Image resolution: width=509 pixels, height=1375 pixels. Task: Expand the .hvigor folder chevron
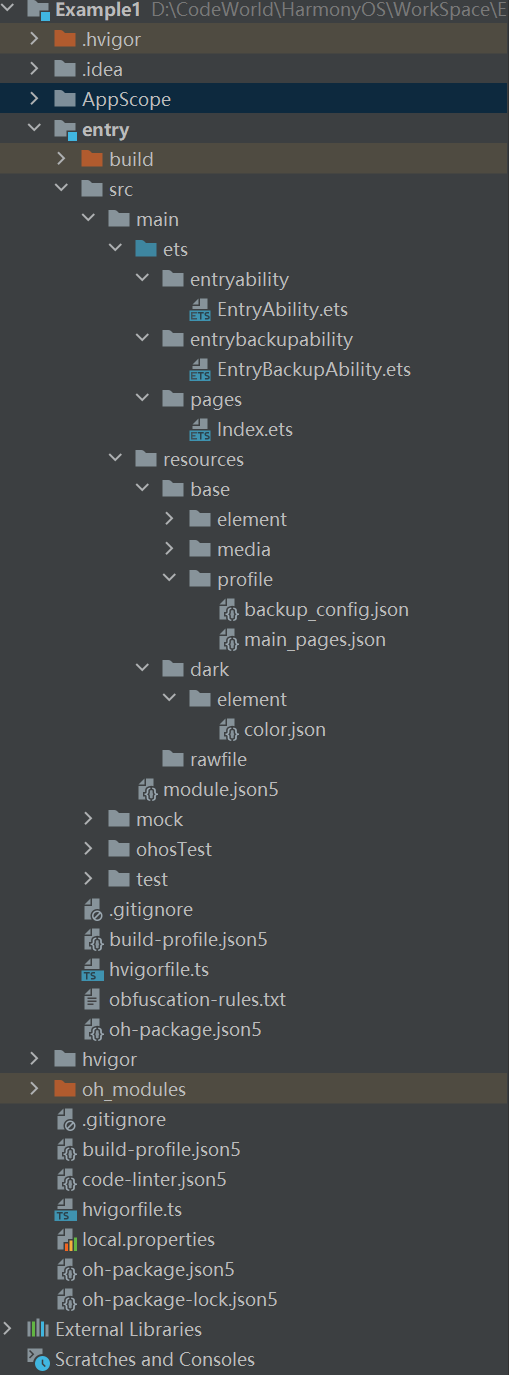35,39
